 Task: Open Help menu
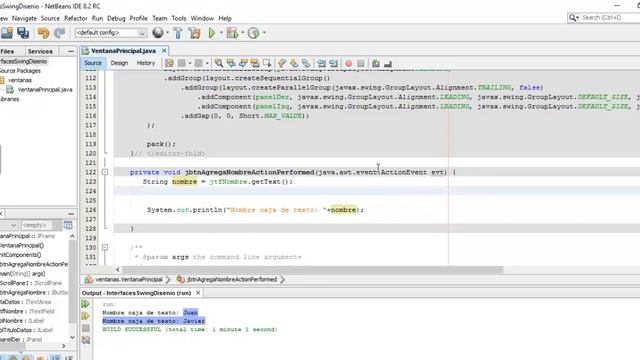point(225,18)
